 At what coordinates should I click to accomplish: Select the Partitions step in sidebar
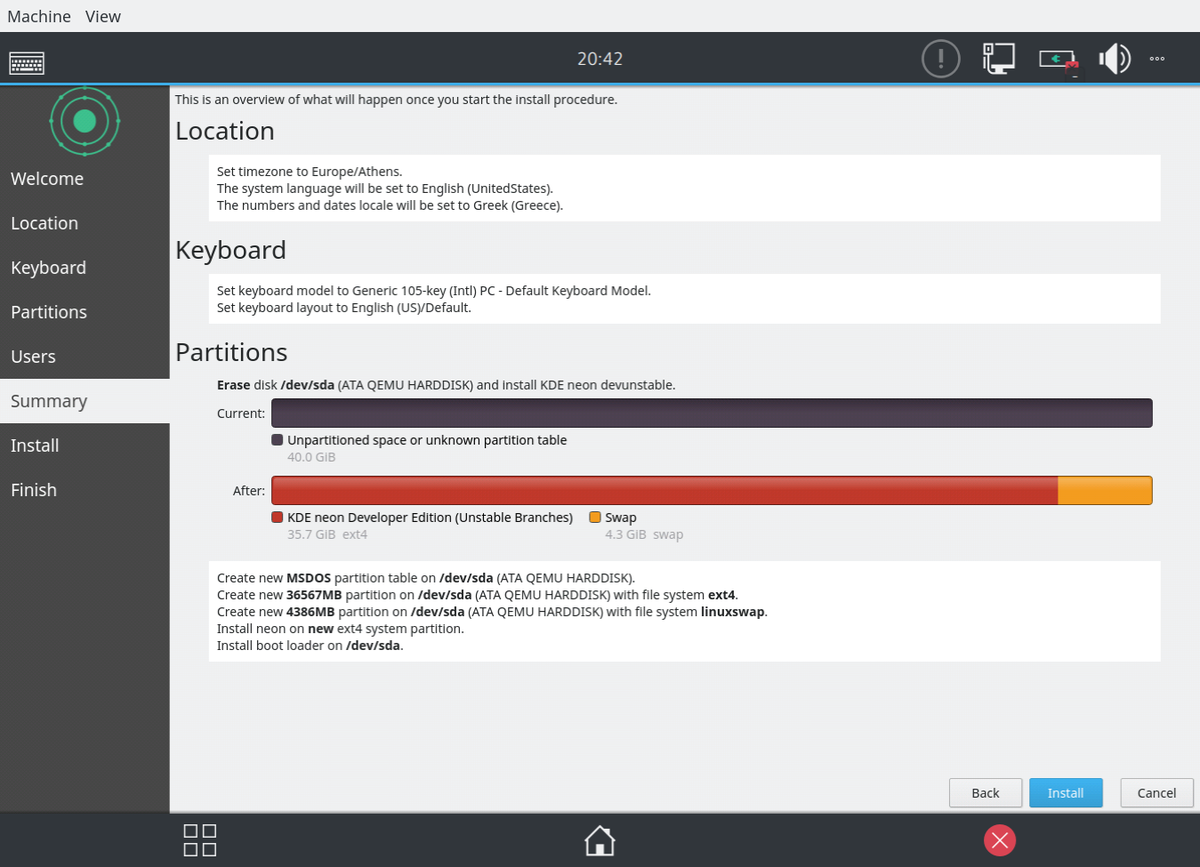tap(49, 312)
